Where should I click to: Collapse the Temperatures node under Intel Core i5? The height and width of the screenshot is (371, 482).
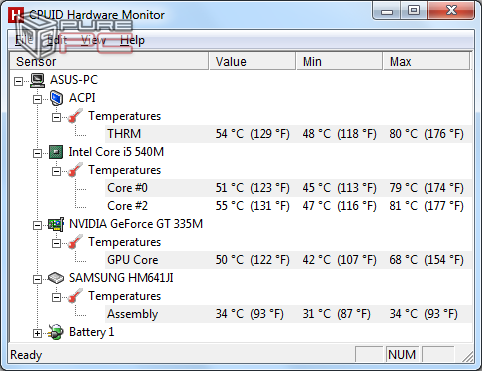pyautogui.click(x=56, y=171)
